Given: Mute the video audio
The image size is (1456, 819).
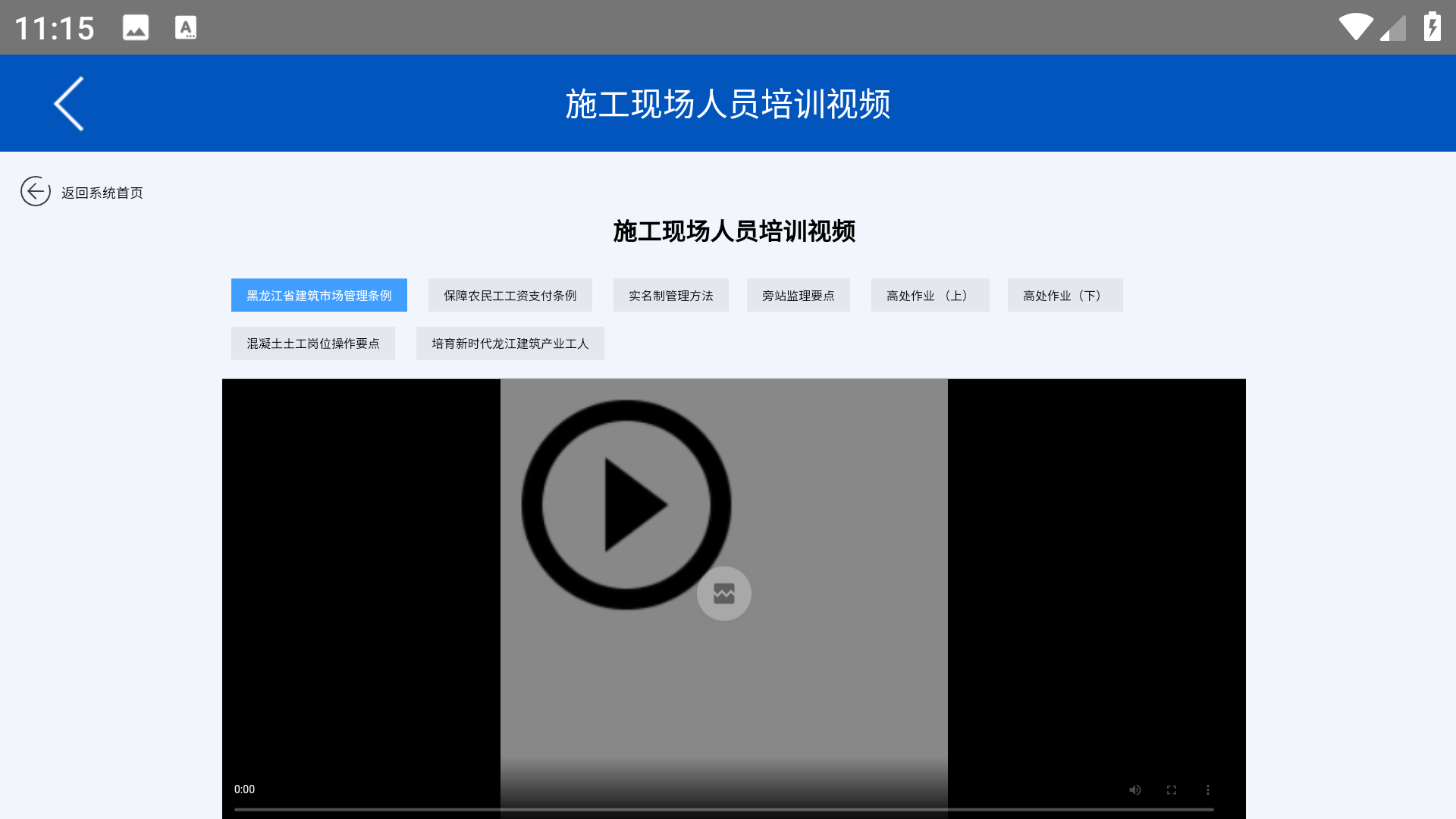Looking at the screenshot, I should click(x=1135, y=789).
